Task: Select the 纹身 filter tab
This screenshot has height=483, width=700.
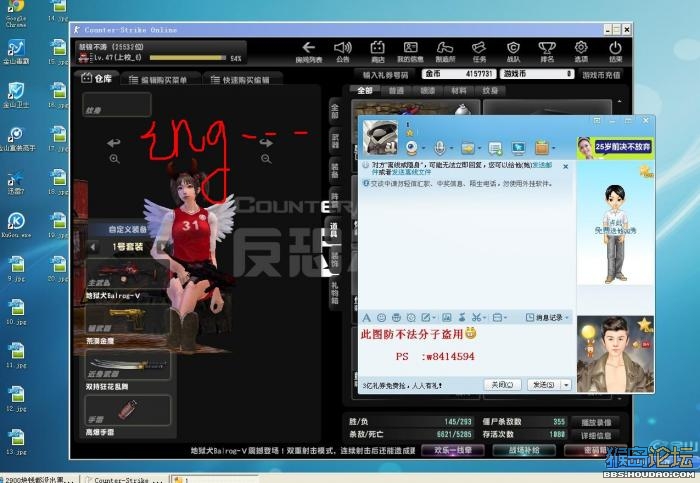Action: pyautogui.click(x=490, y=91)
